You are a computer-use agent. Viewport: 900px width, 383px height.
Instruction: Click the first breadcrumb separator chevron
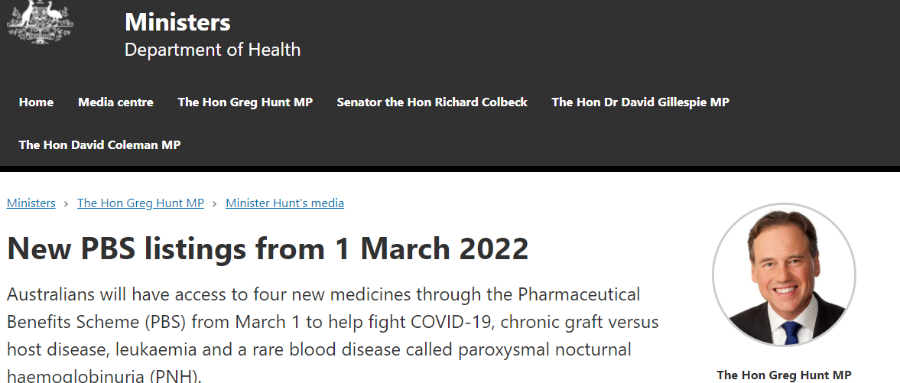pyautogui.click(x=67, y=203)
